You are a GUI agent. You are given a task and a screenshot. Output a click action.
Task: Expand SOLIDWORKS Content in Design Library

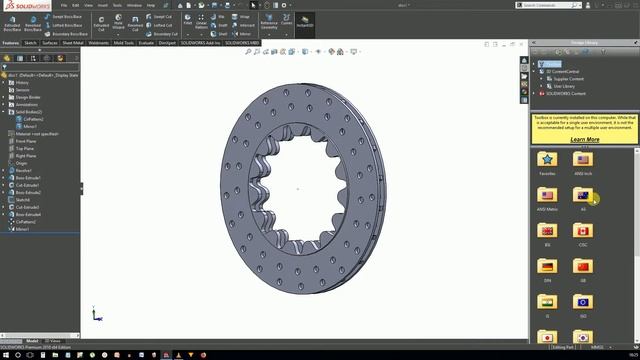pos(534,93)
